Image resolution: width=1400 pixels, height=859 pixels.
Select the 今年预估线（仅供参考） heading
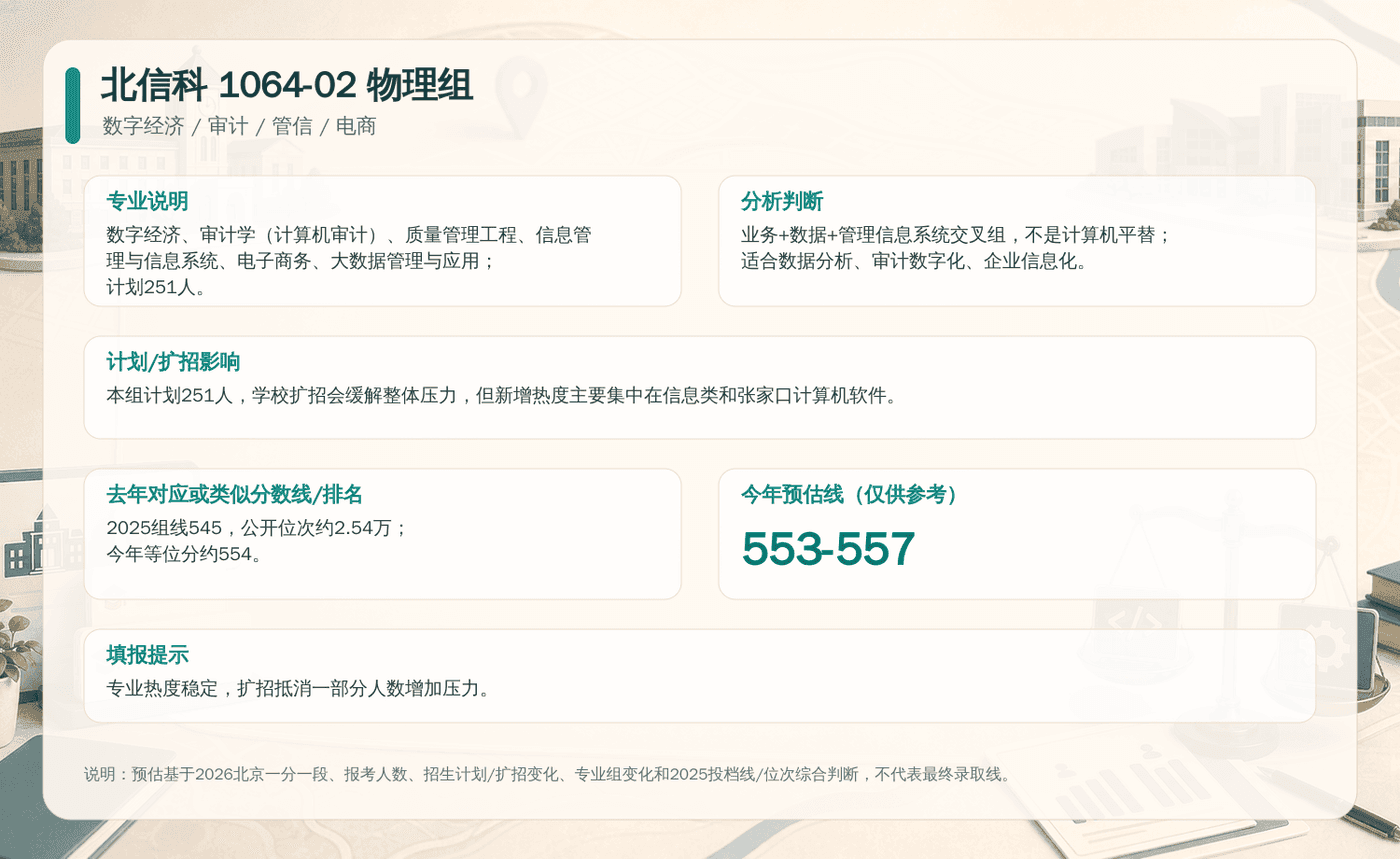(850, 494)
